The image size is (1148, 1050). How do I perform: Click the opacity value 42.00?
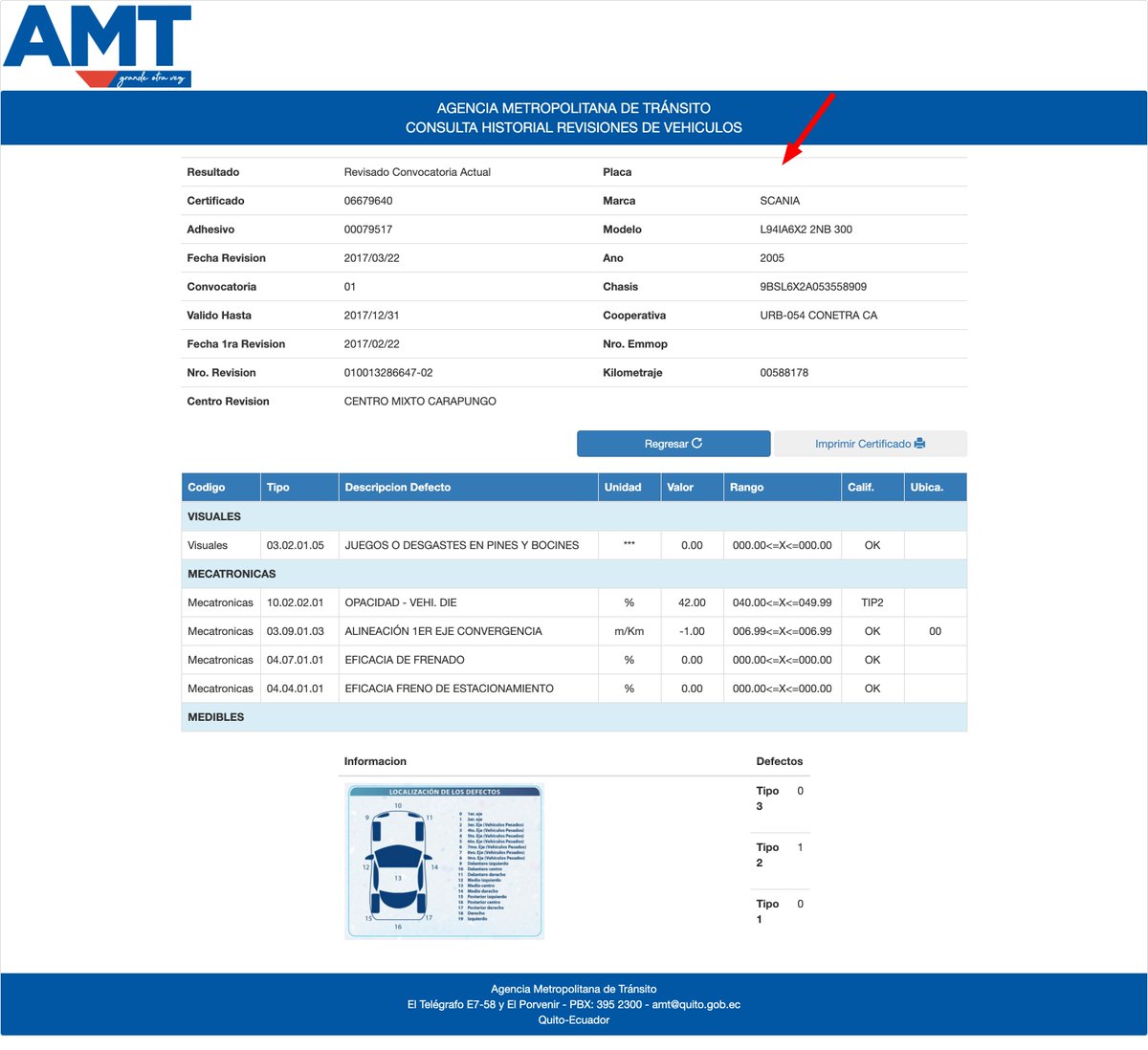(692, 602)
